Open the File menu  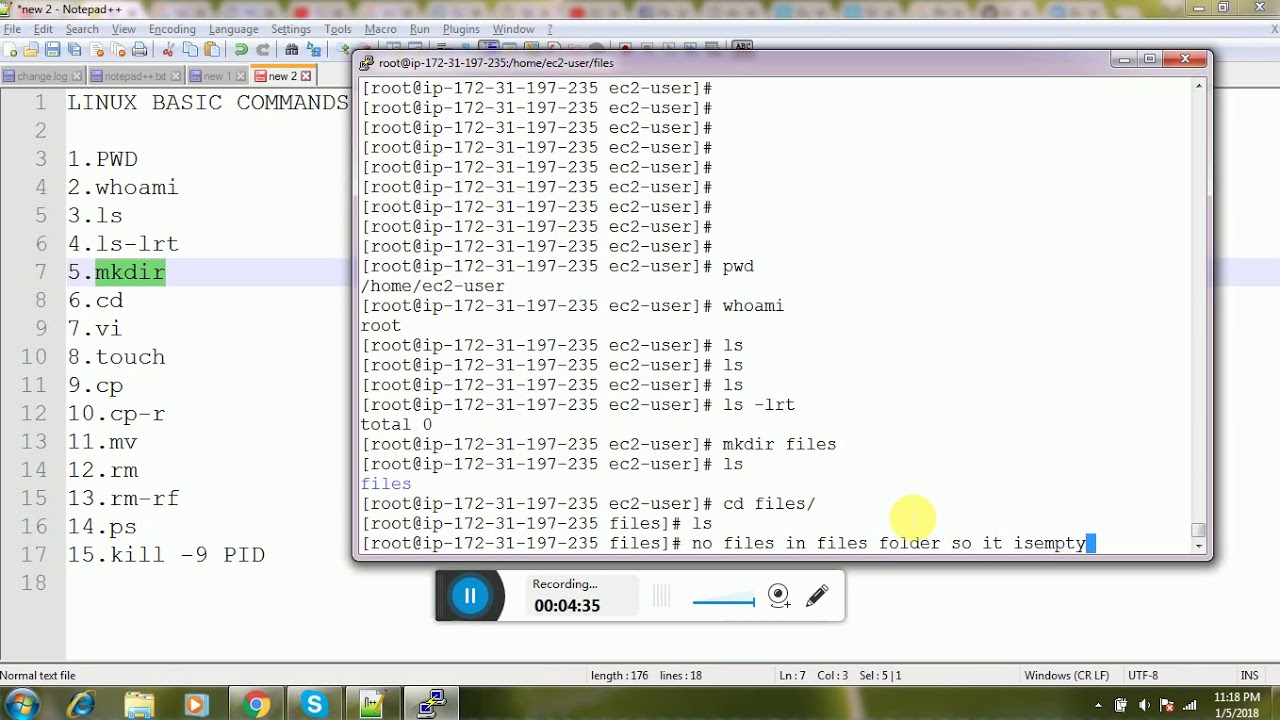point(12,29)
